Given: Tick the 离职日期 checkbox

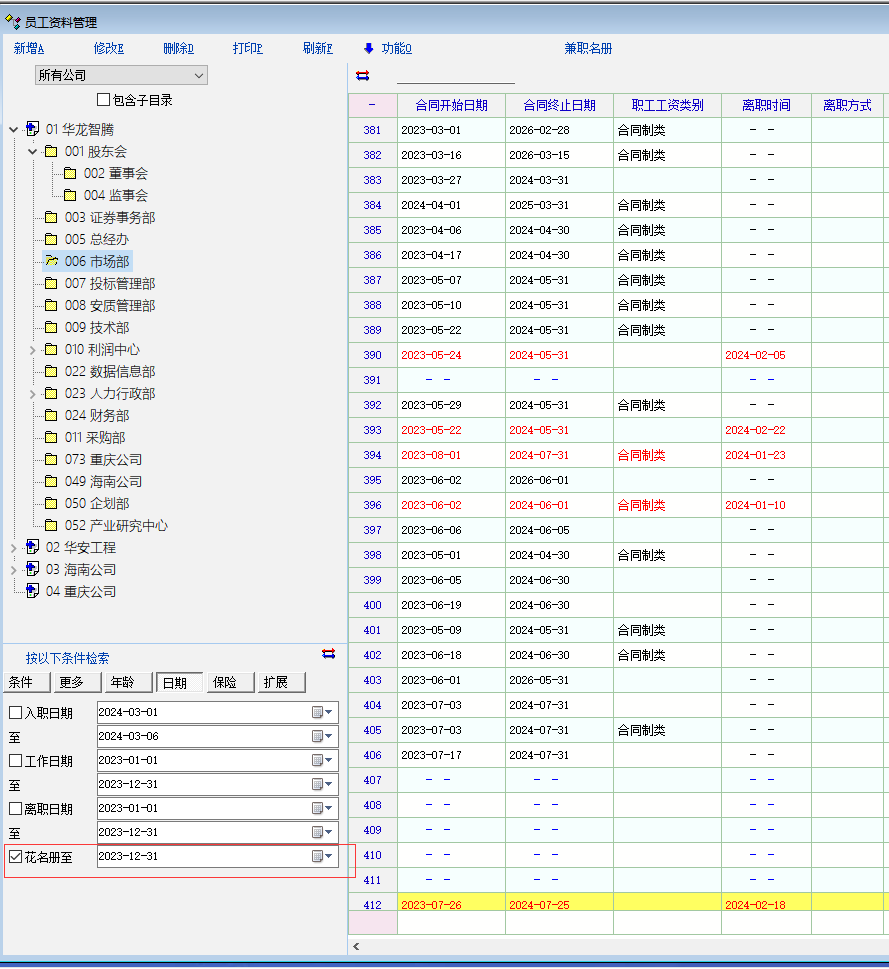Looking at the screenshot, I should tap(15, 809).
